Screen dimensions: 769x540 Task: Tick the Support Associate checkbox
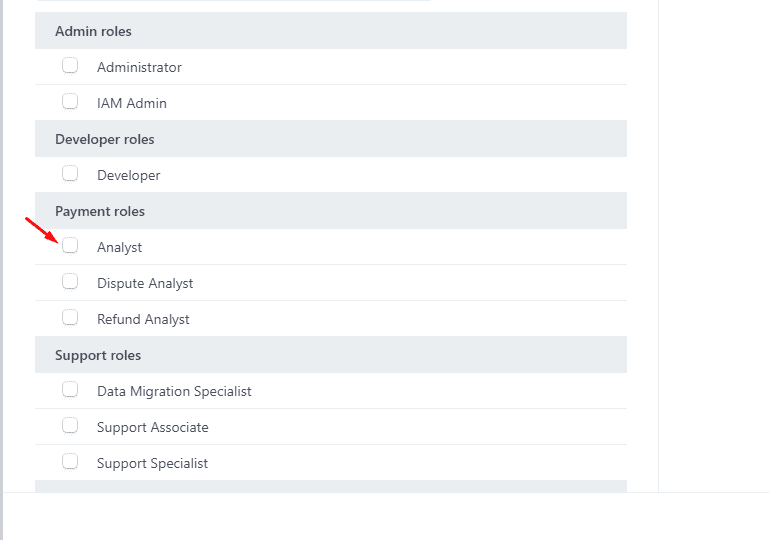pos(70,426)
